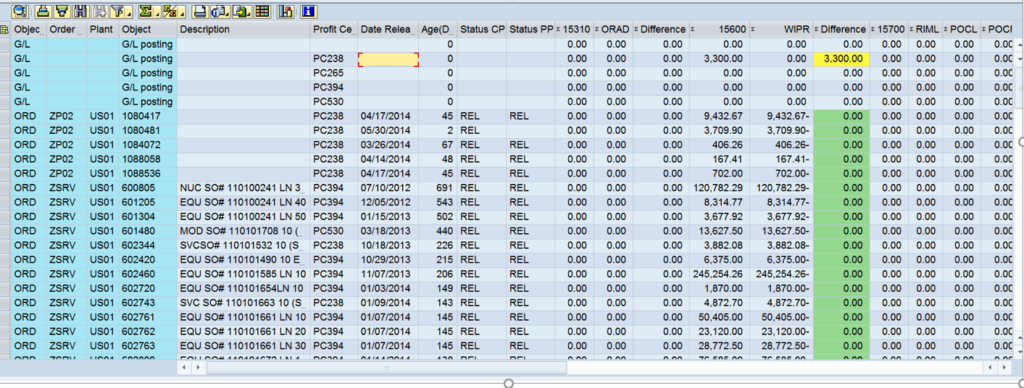The image size is (1024, 388).
Task: Click the empty highlighted Date Release cell
Action: click(388, 59)
